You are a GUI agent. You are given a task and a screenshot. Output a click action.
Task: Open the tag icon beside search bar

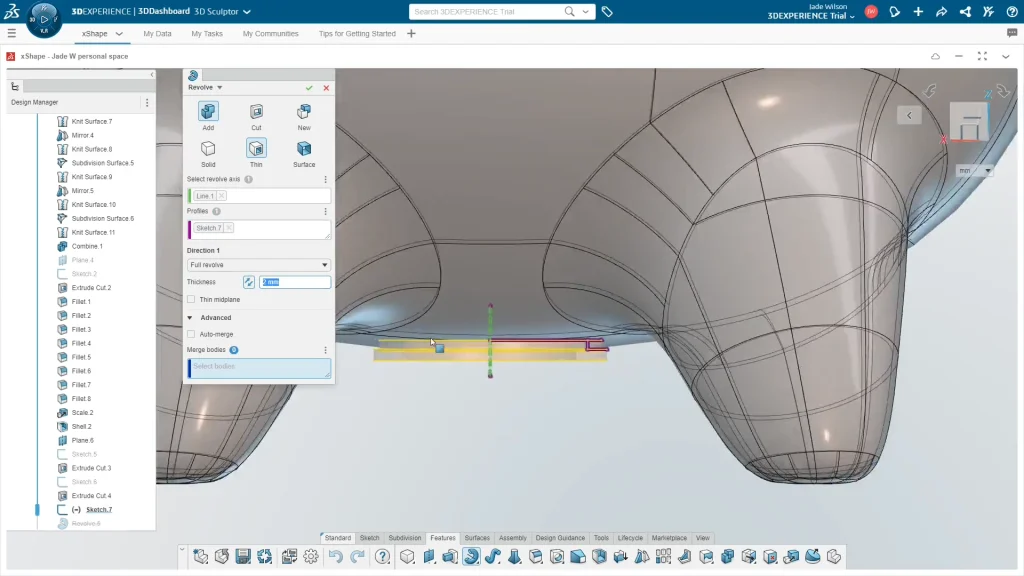click(607, 12)
